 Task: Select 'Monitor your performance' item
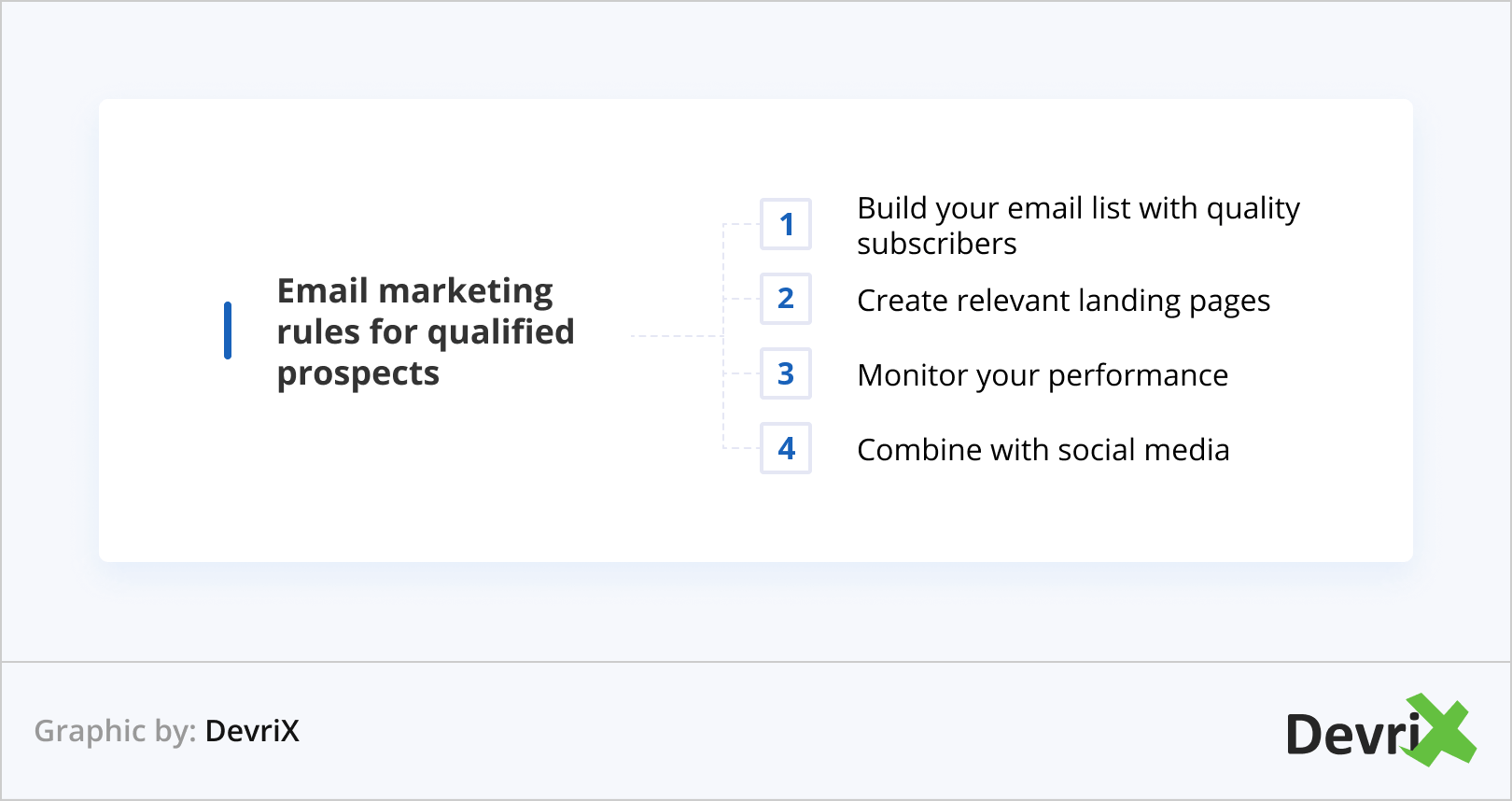1043,375
